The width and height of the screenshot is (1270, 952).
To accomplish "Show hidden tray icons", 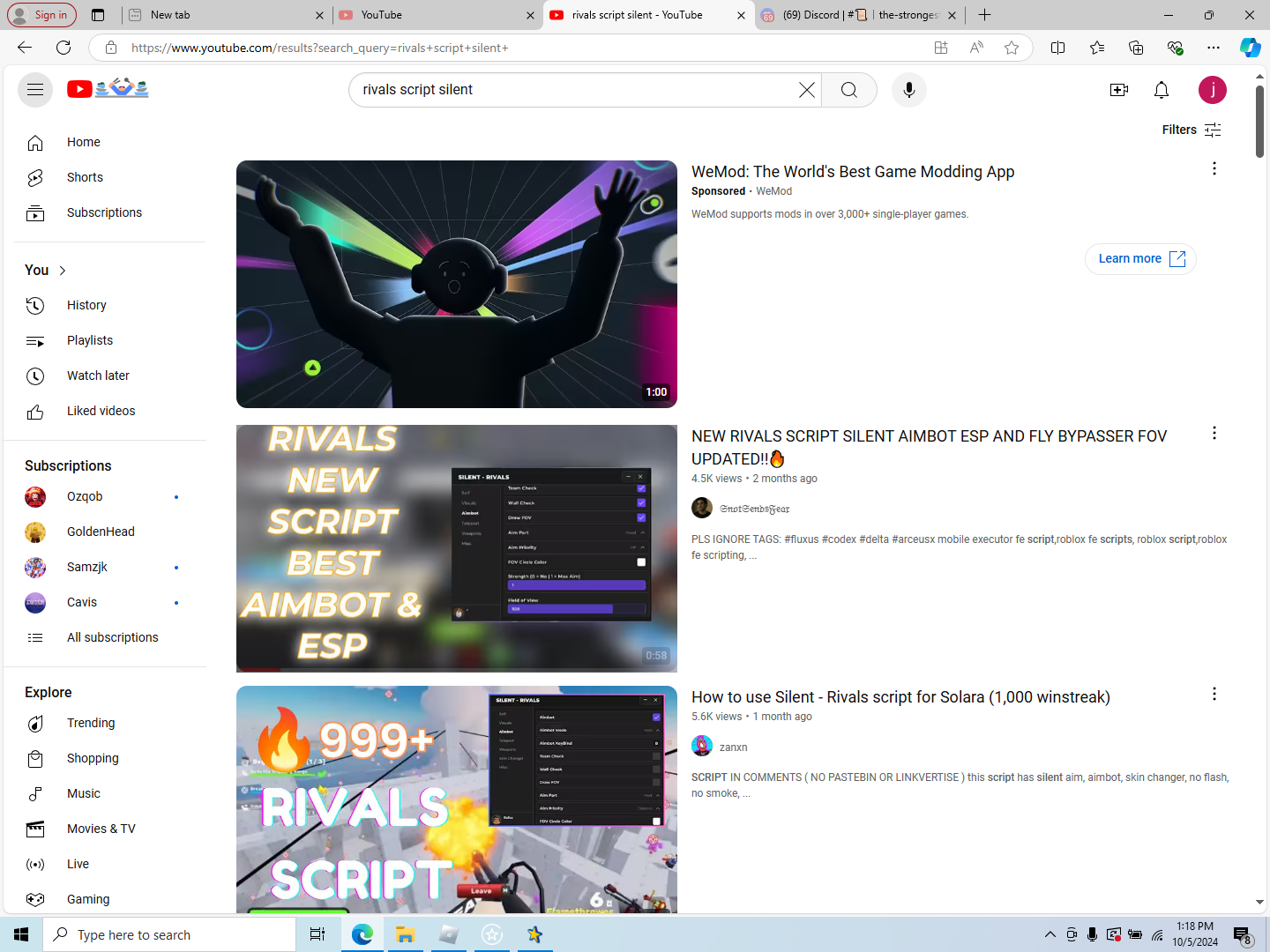I will click(1050, 934).
